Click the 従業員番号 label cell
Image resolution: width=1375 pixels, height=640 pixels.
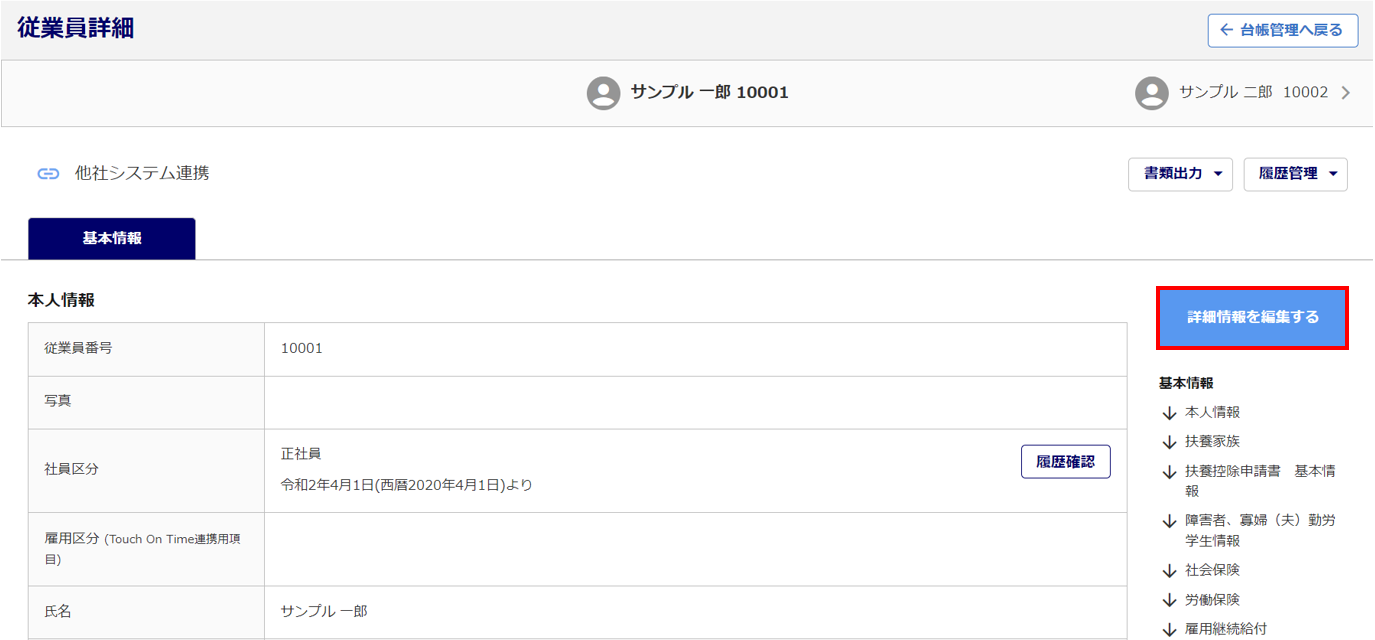[x=146, y=349]
